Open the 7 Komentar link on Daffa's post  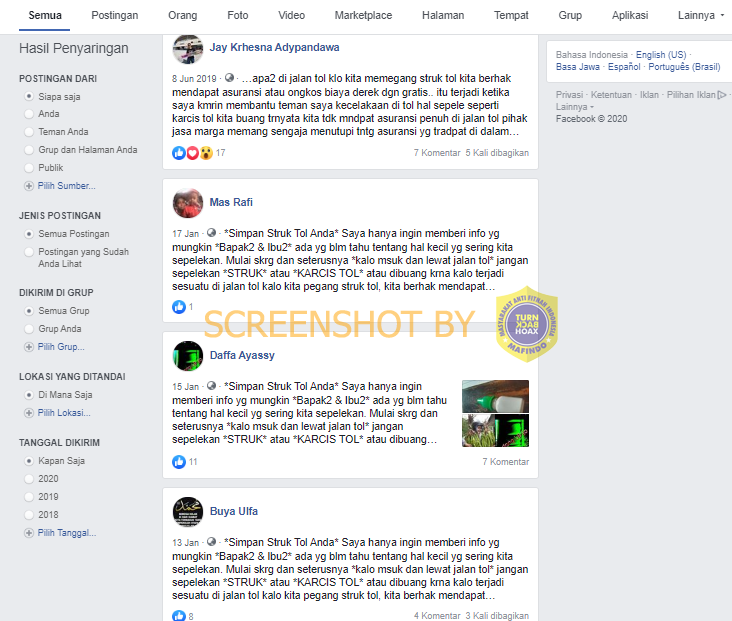pos(506,462)
